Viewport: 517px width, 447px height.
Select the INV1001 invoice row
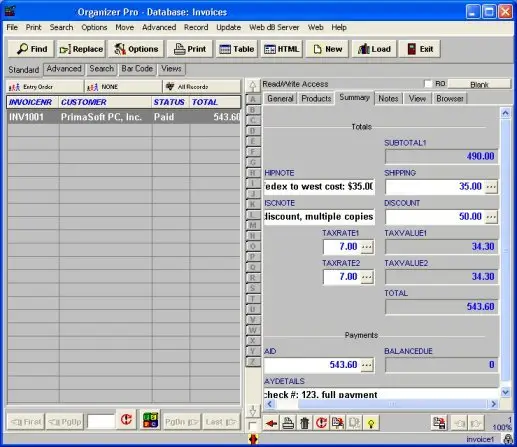coord(124,117)
